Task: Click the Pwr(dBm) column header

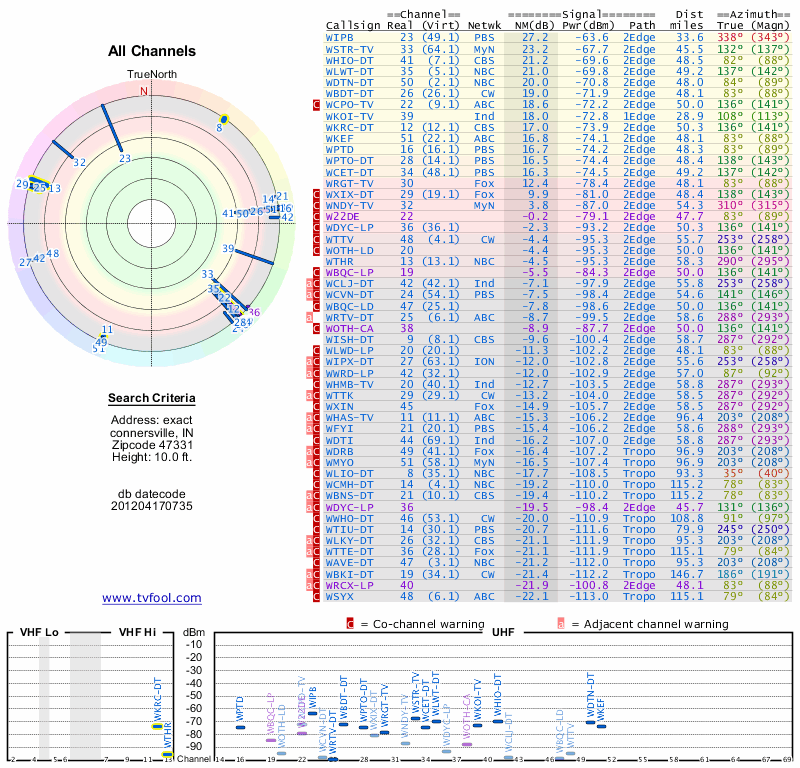Action: coord(588,26)
